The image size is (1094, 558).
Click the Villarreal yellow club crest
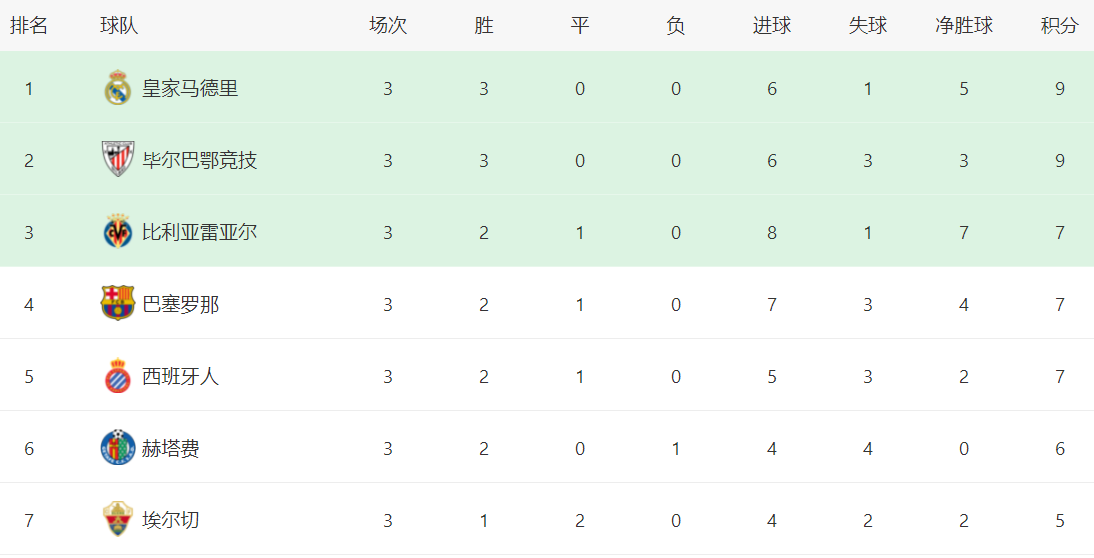click(118, 232)
